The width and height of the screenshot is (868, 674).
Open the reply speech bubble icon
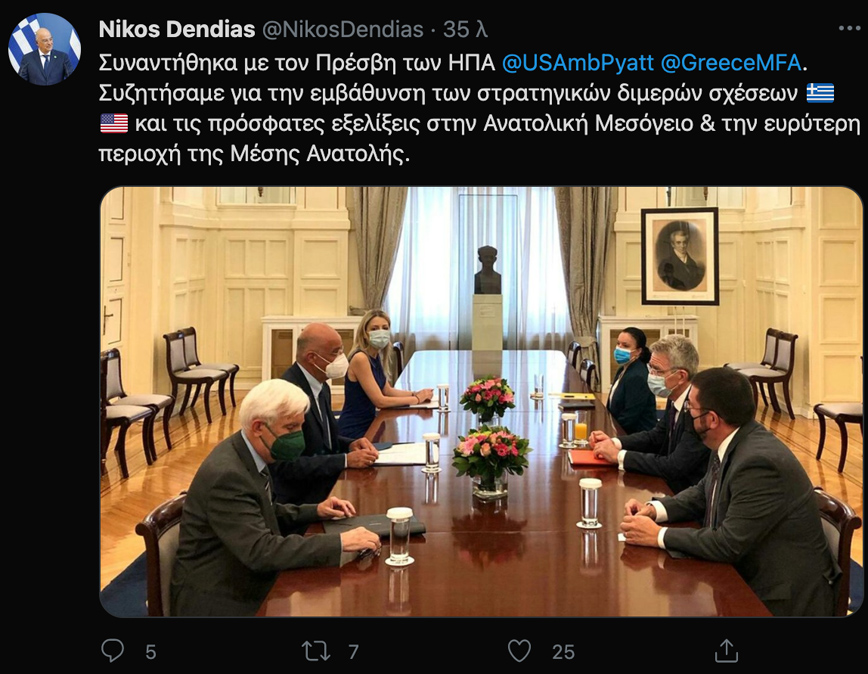tap(113, 650)
